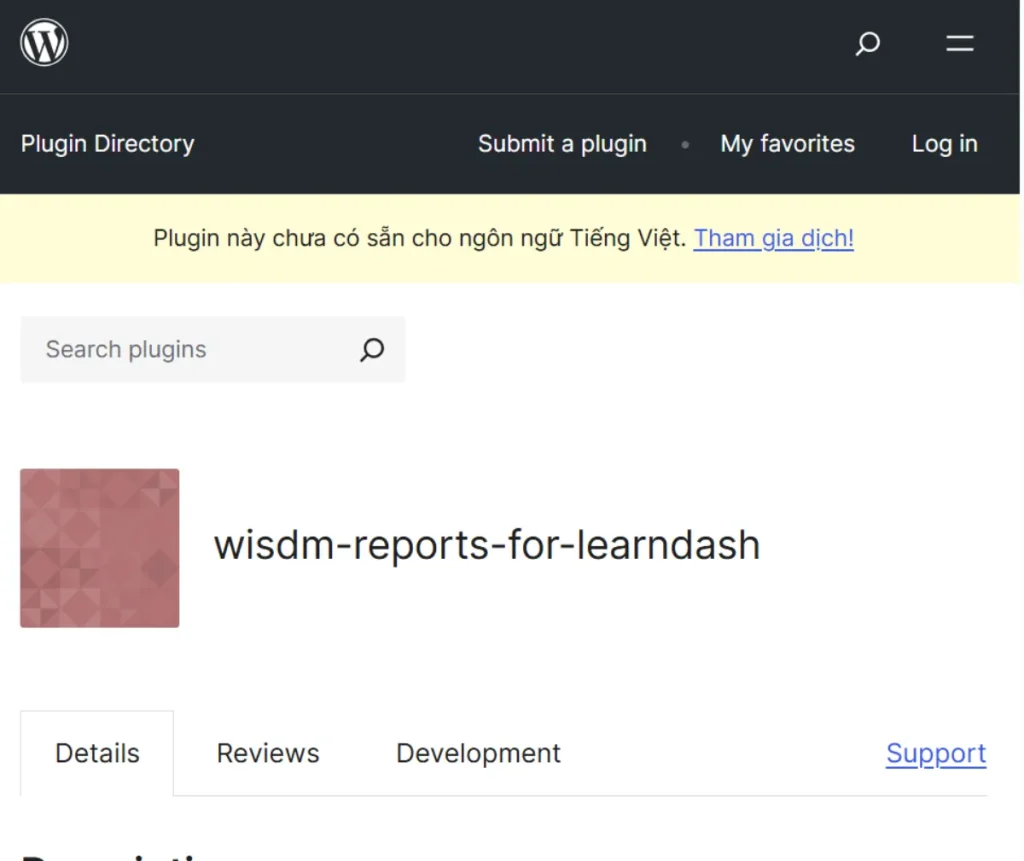Click the Log in link
This screenshot has height=861, width=1024.
pyautogui.click(x=944, y=144)
